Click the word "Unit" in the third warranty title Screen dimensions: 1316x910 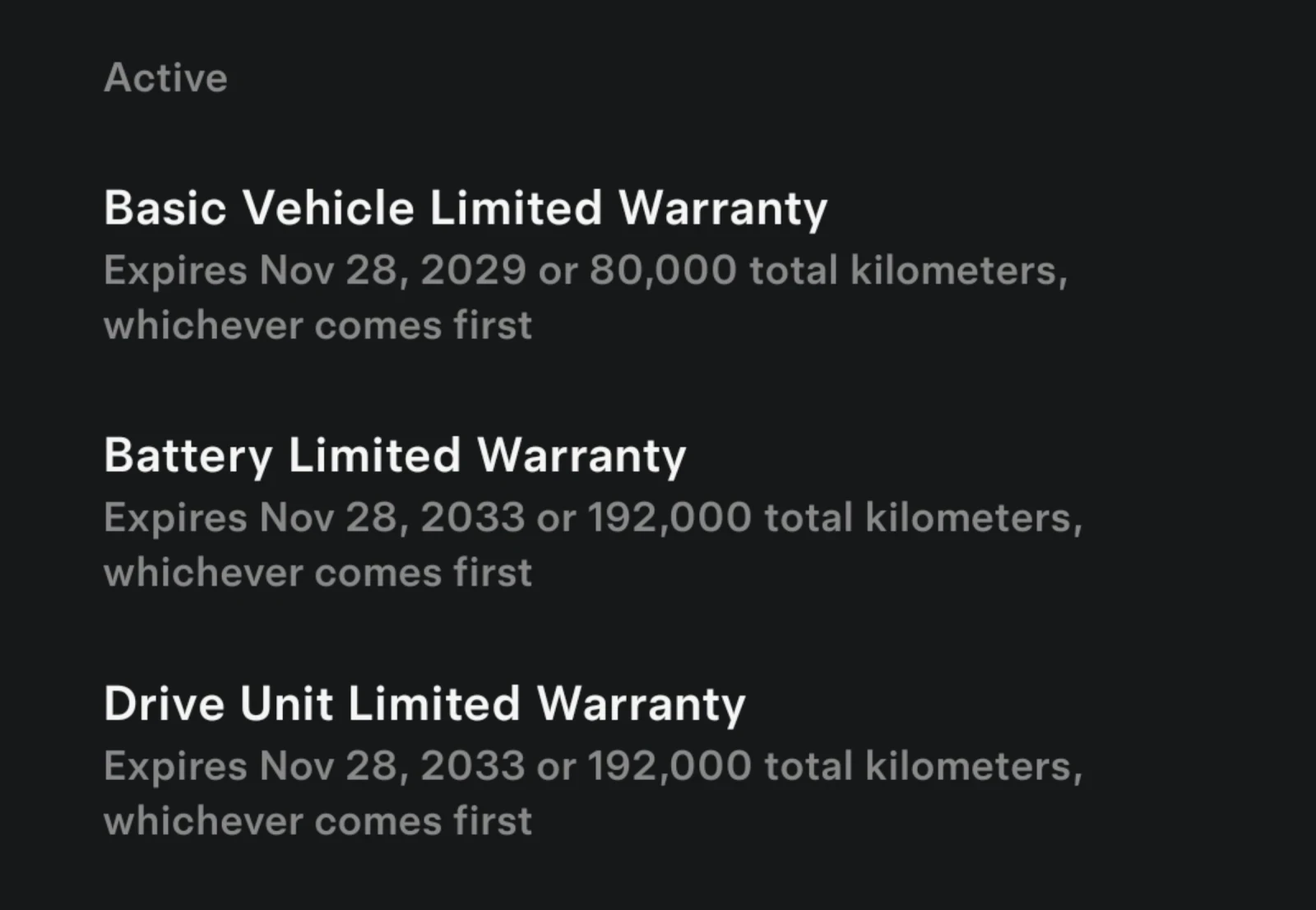pos(286,704)
